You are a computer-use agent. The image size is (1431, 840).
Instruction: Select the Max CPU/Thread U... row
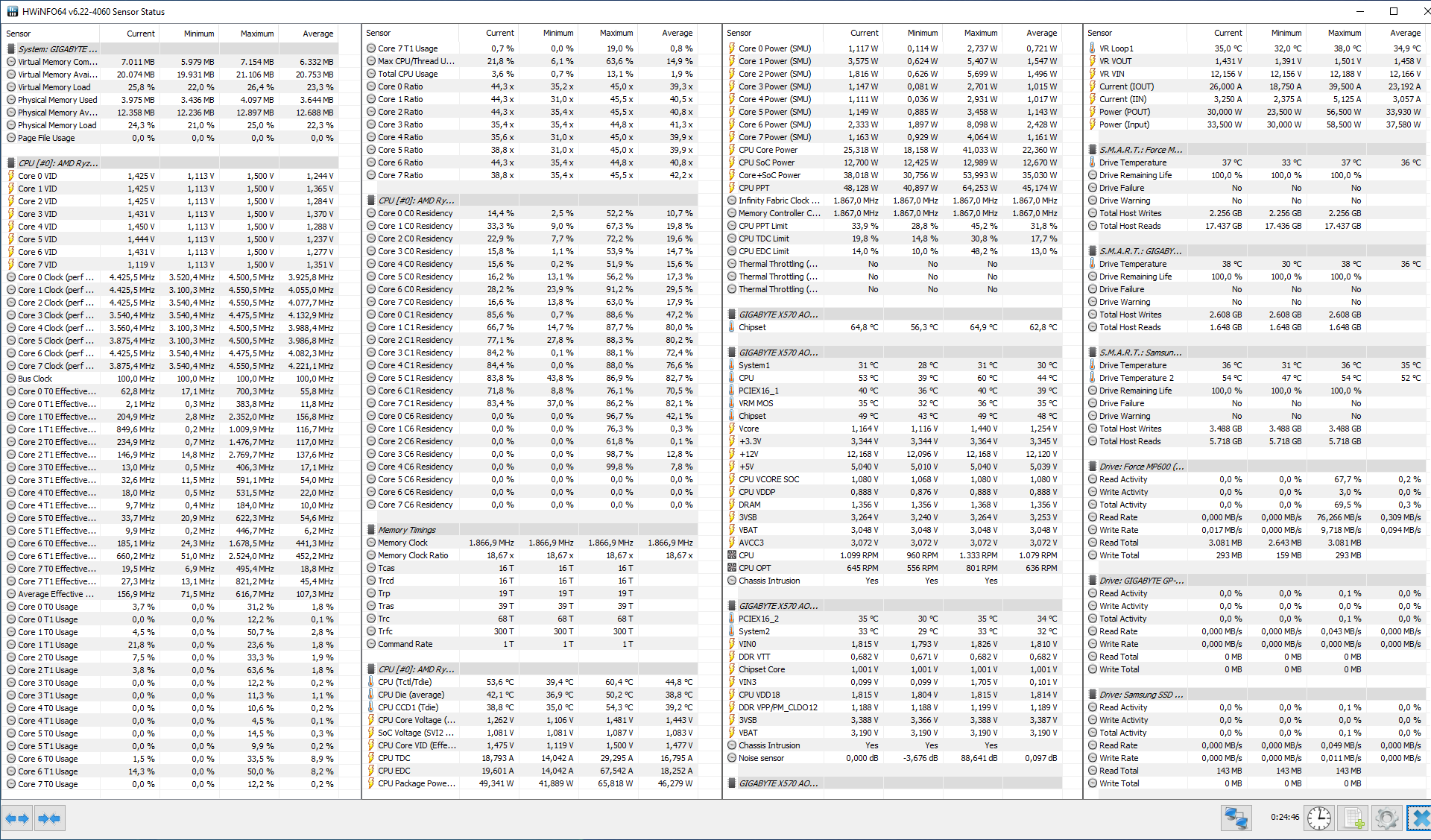click(x=532, y=61)
